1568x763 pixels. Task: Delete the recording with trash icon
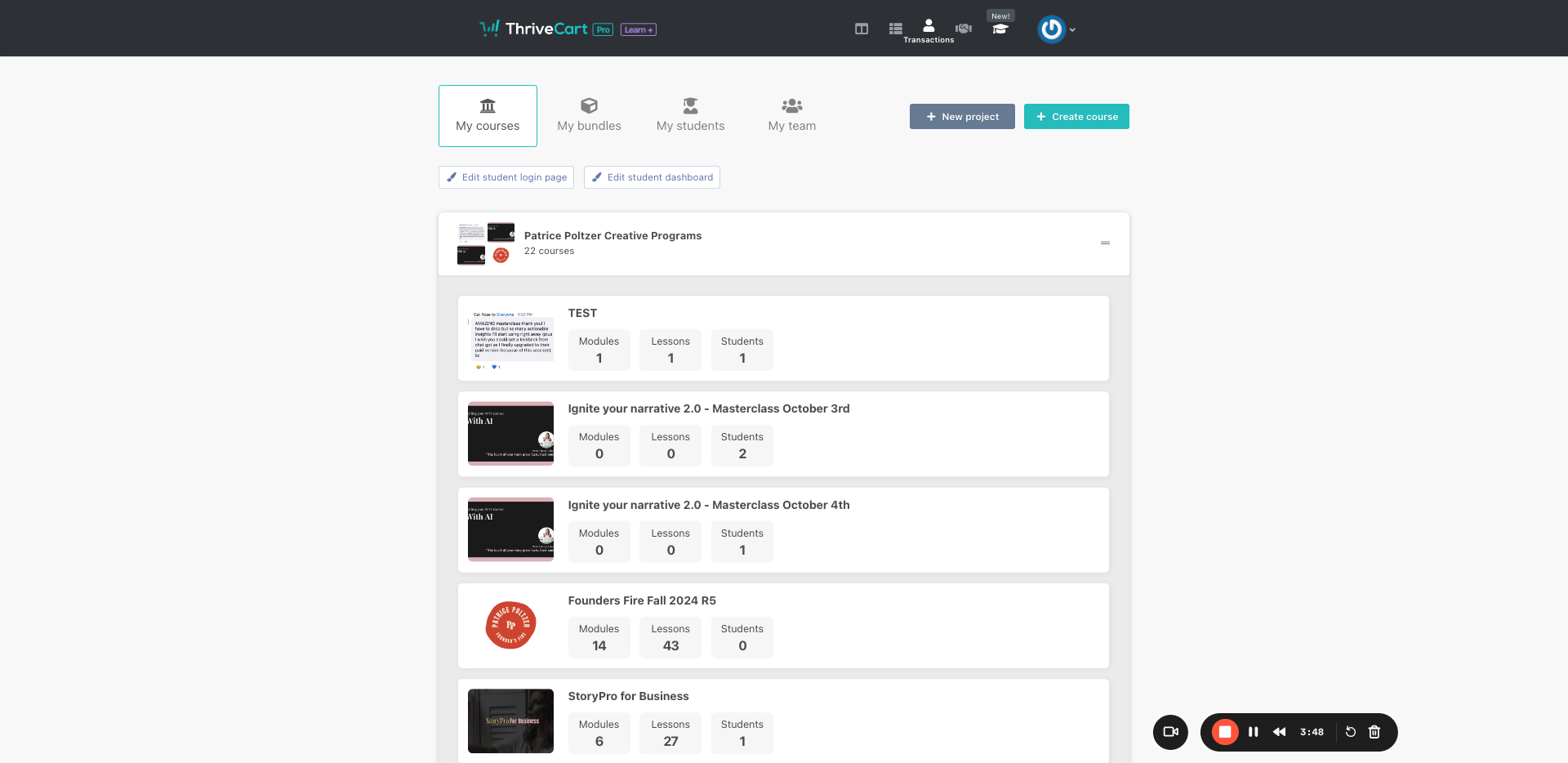pos(1374,732)
